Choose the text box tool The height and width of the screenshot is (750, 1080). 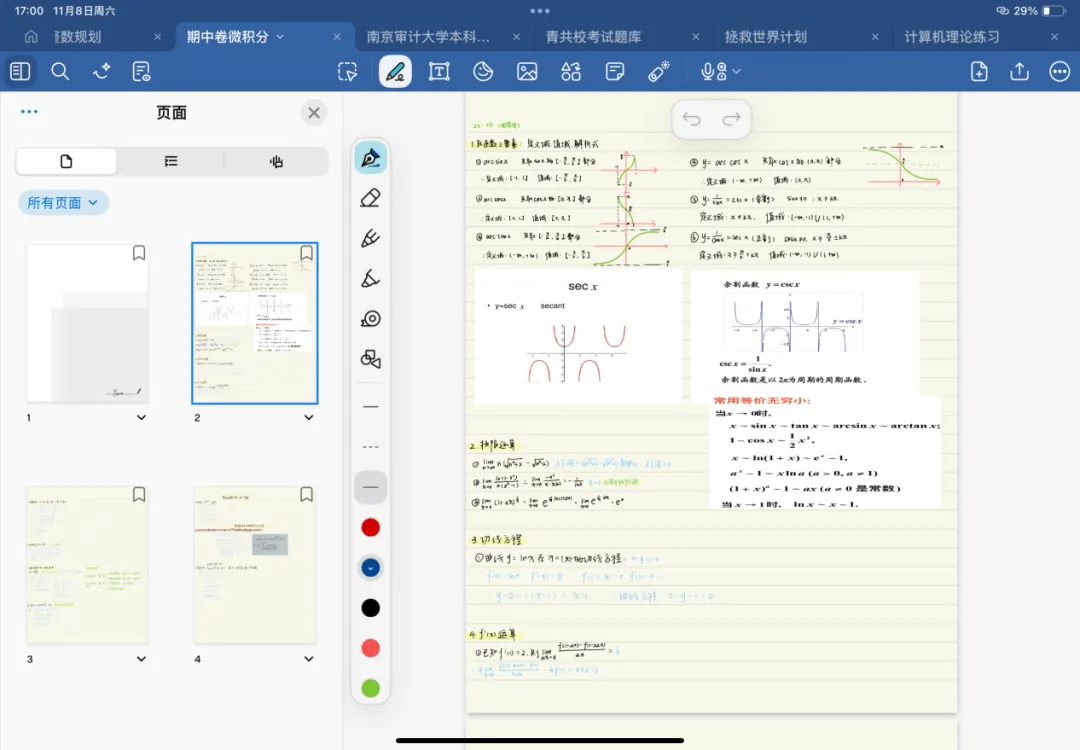[x=439, y=71]
